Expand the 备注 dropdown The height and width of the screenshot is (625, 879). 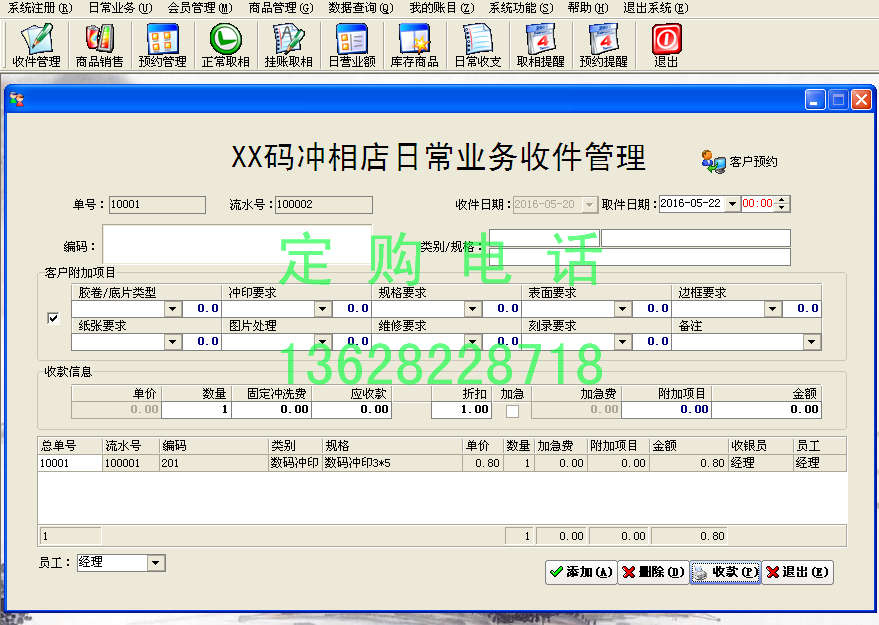[811, 342]
